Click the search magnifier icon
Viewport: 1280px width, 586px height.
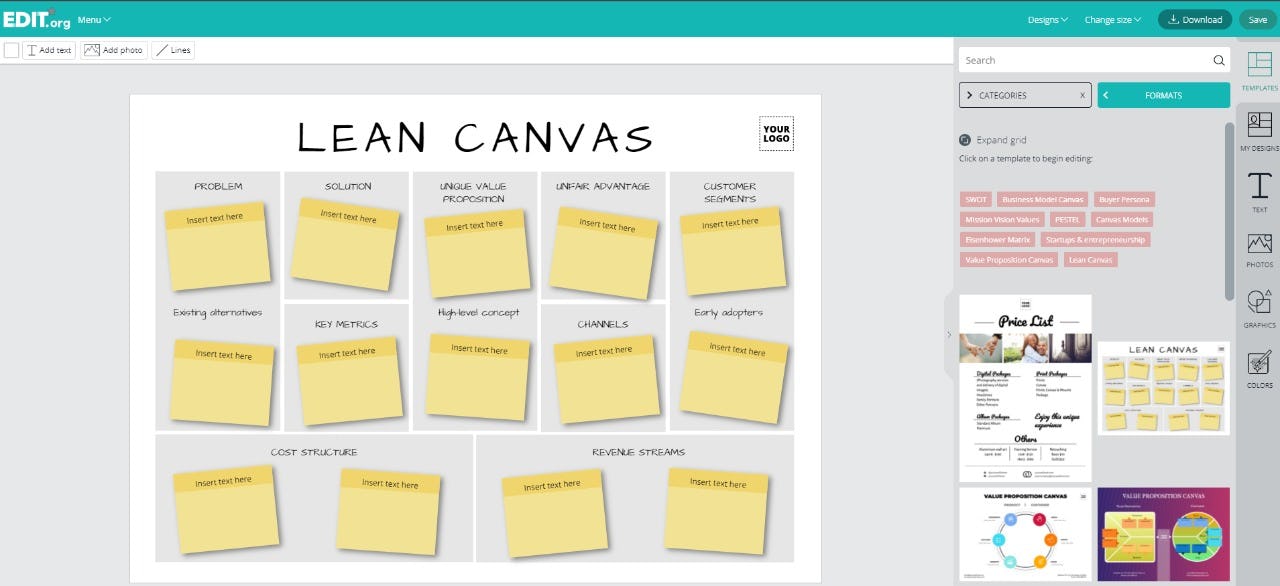[x=1218, y=60]
